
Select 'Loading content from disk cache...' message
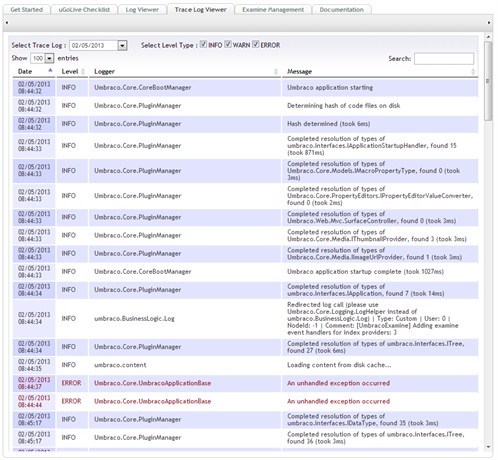coord(339,365)
